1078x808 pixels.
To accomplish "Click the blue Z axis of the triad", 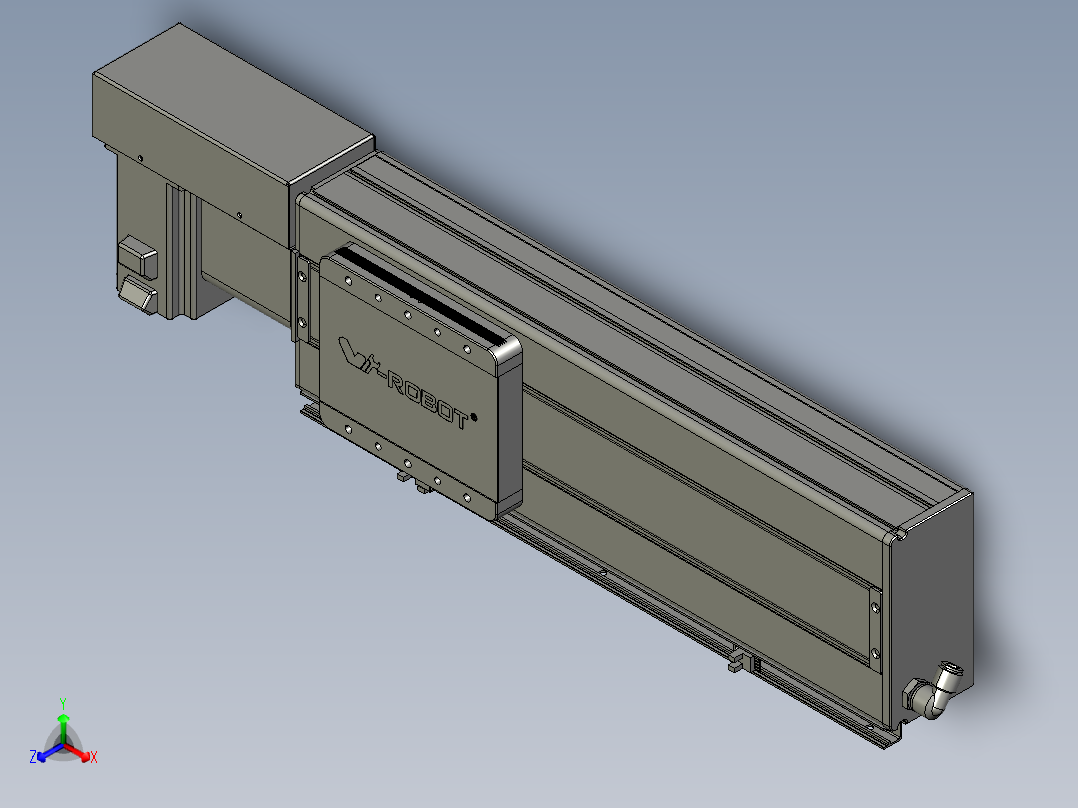I will coord(45,754).
